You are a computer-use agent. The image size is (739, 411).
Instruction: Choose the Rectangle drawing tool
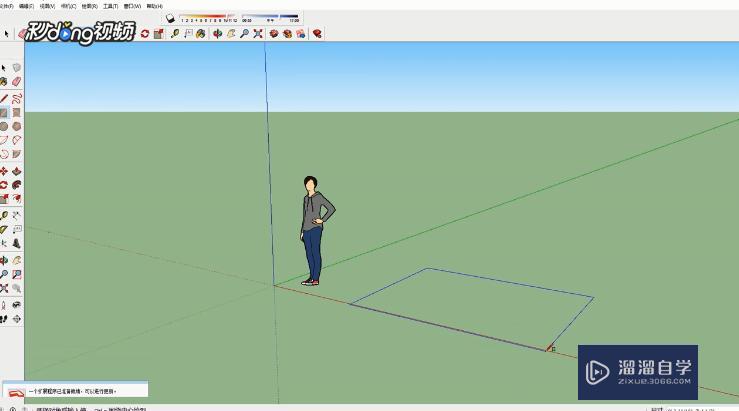tap(4, 113)
